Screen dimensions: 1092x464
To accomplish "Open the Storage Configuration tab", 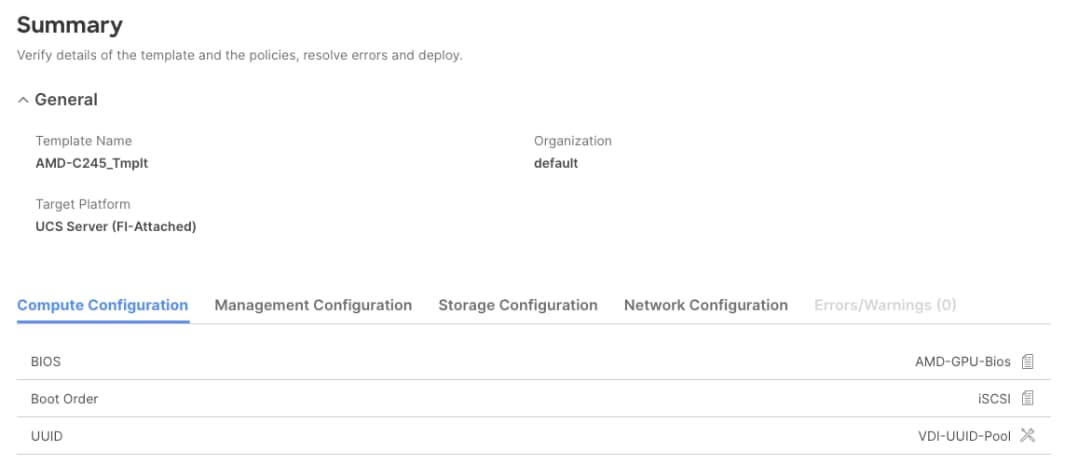I will pos(518,305).
